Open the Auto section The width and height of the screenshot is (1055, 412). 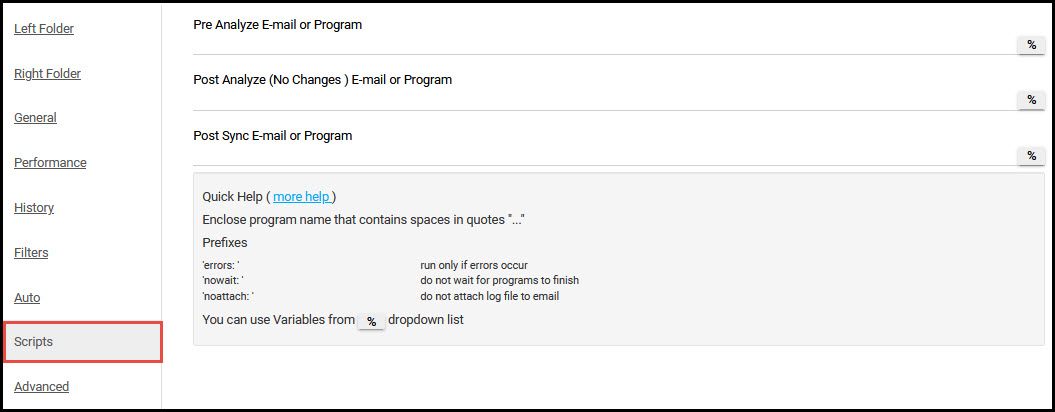click(x=27, y=298)
